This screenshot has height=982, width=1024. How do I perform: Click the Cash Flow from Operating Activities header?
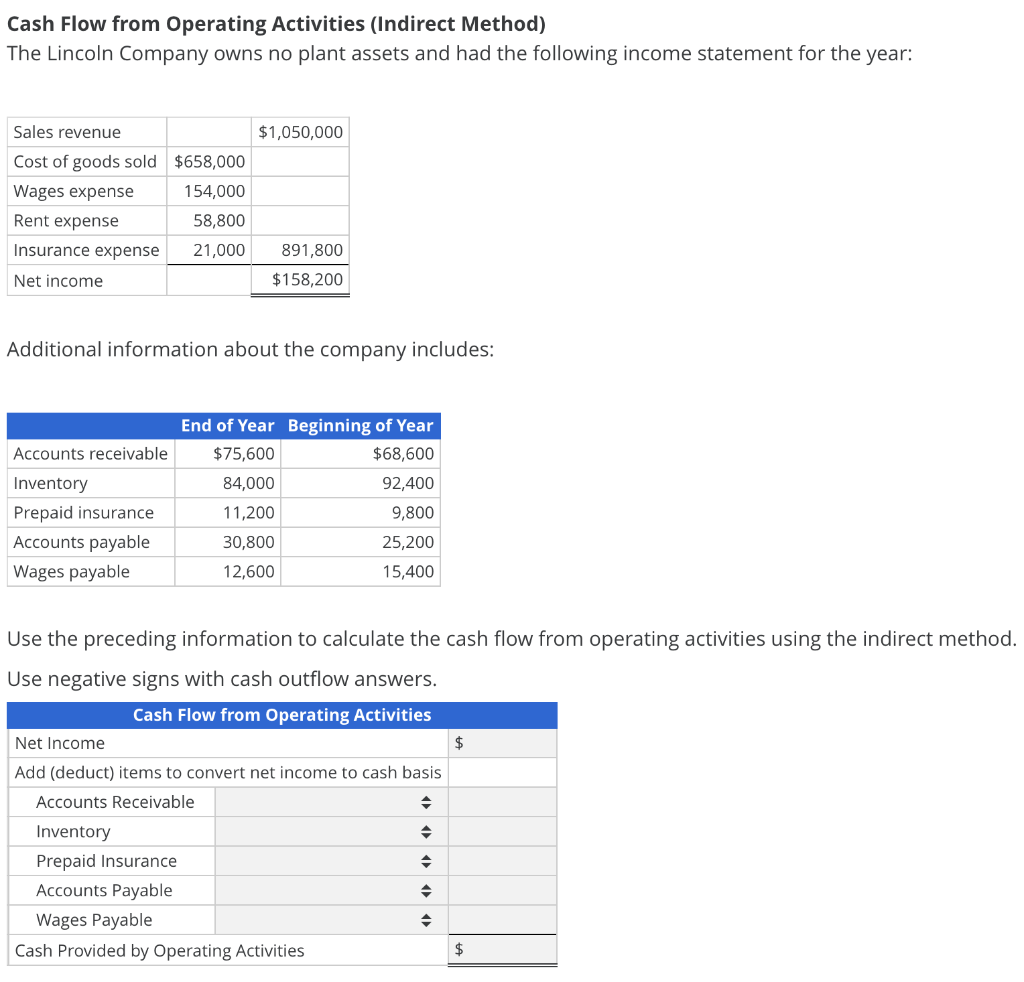[283, 714]
